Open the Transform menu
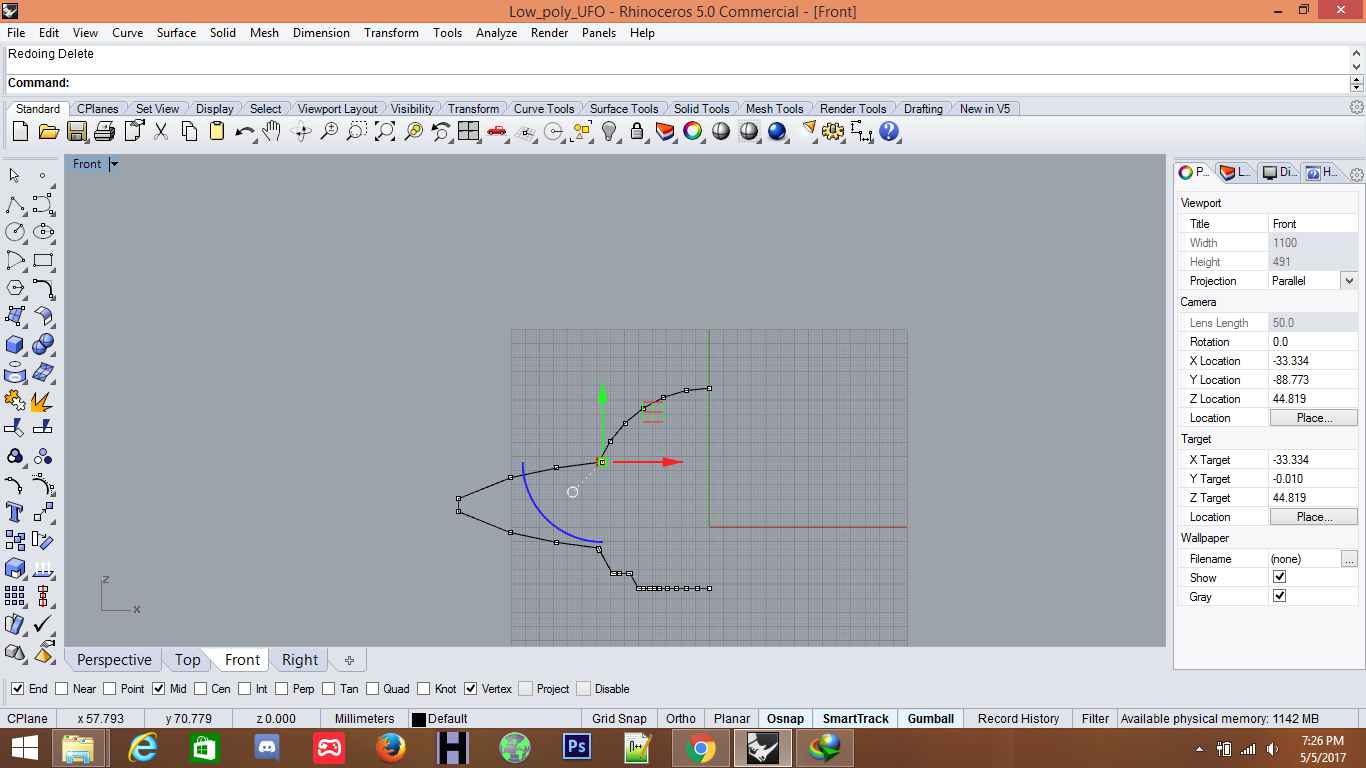Screen dimensions: 1366x768 391,32
